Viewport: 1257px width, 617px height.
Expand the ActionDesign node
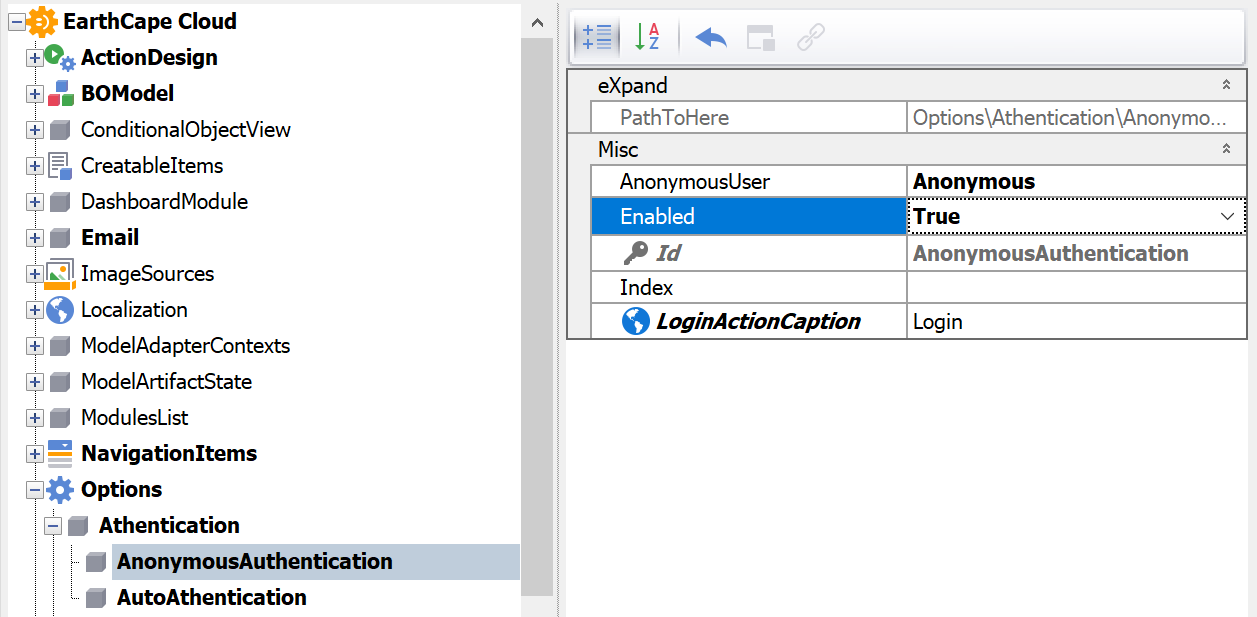click(35, 58)
